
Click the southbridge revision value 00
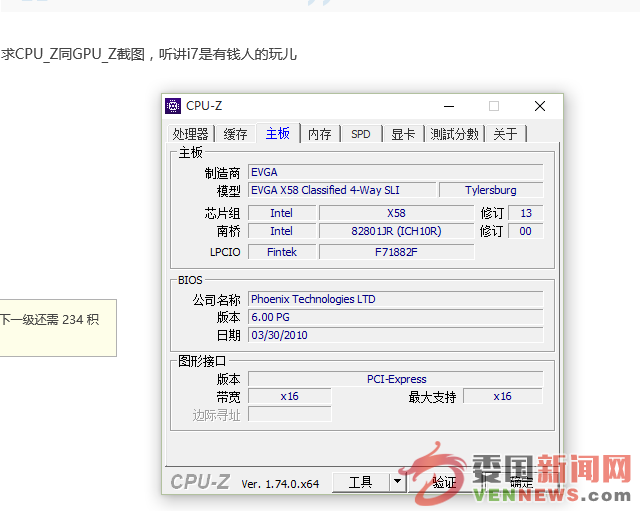pyautogui.click(x=526, y=231)
